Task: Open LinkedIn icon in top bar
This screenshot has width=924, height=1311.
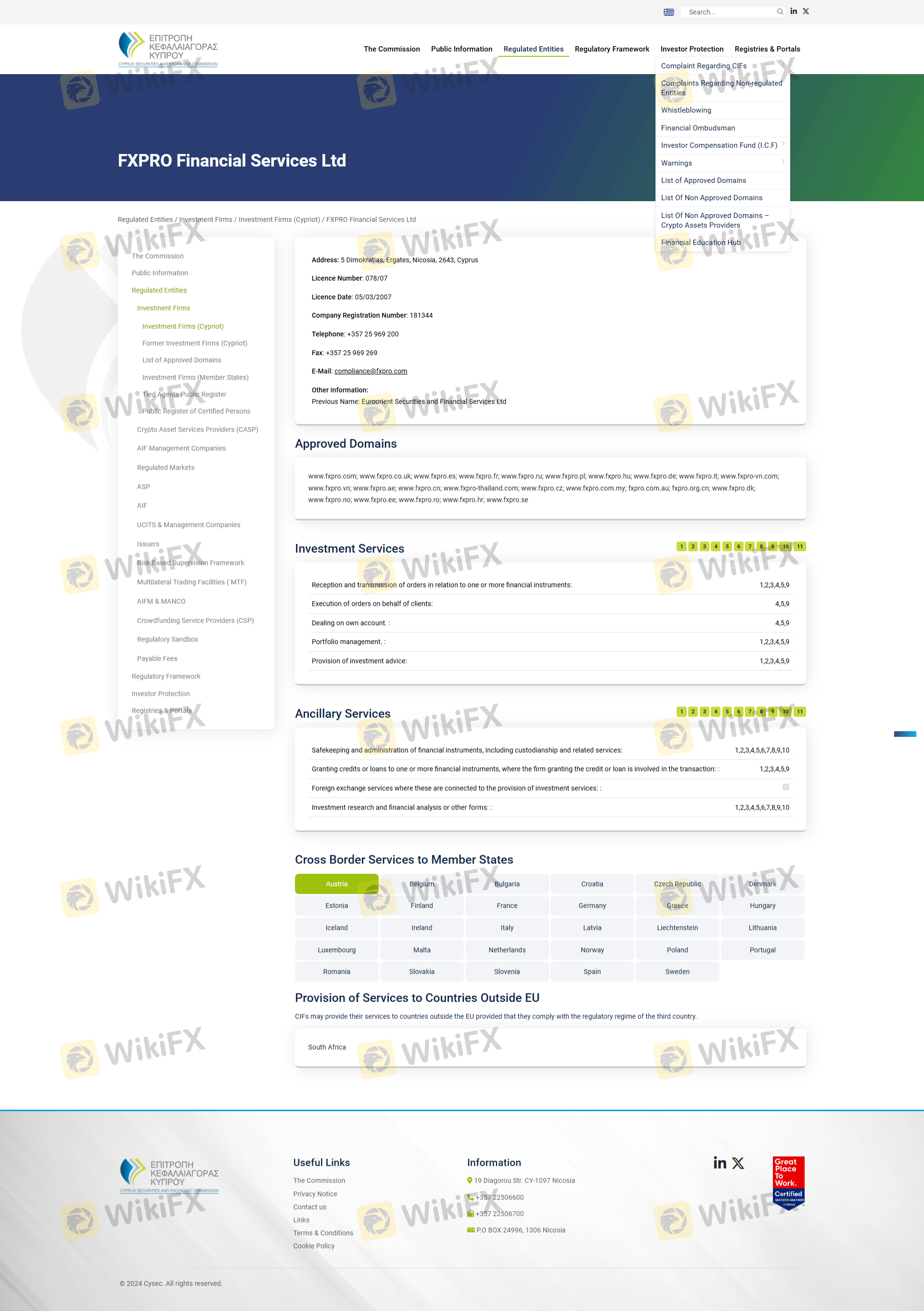Action: [793, 12]
